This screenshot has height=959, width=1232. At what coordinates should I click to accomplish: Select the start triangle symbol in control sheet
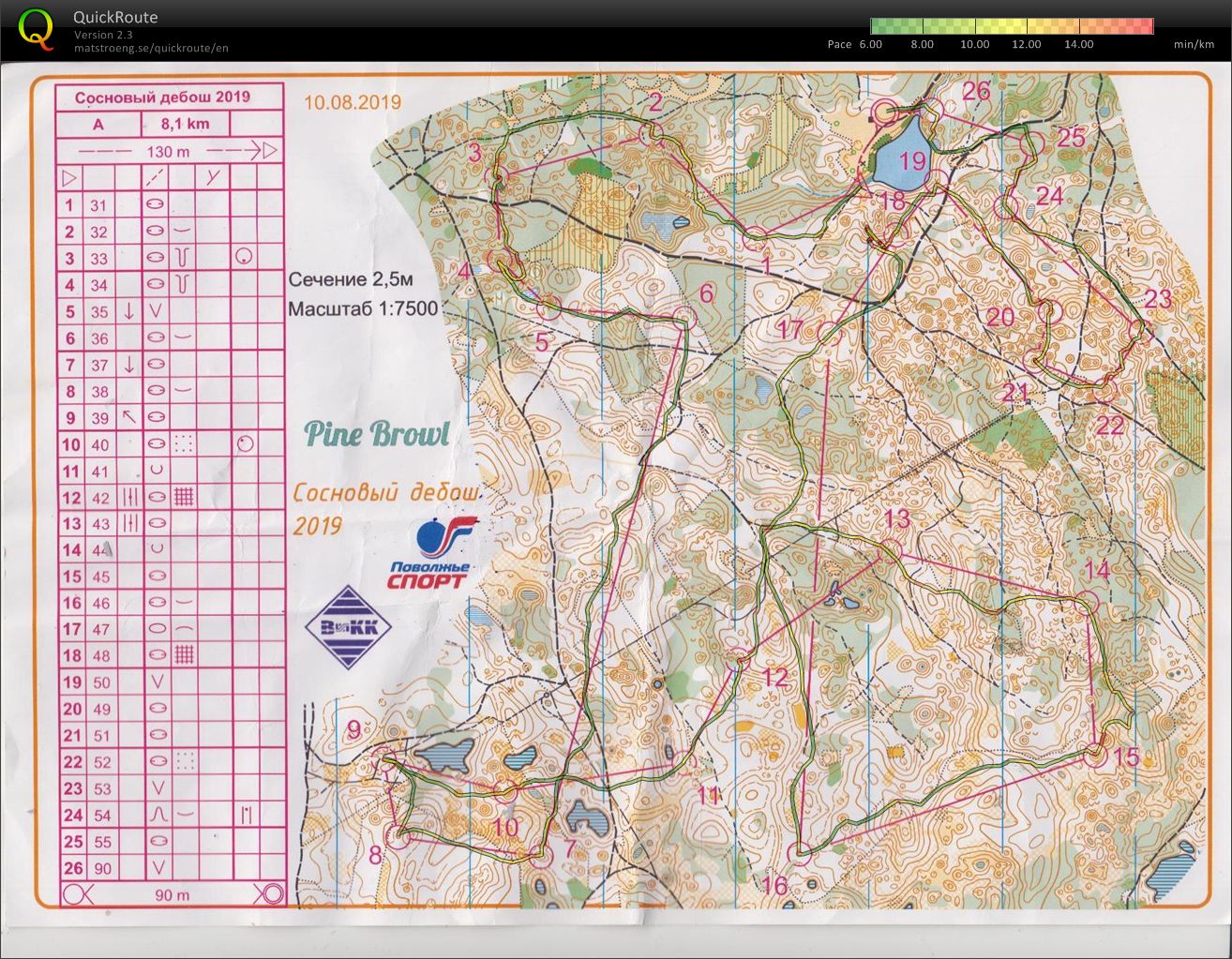click(69, 177)
